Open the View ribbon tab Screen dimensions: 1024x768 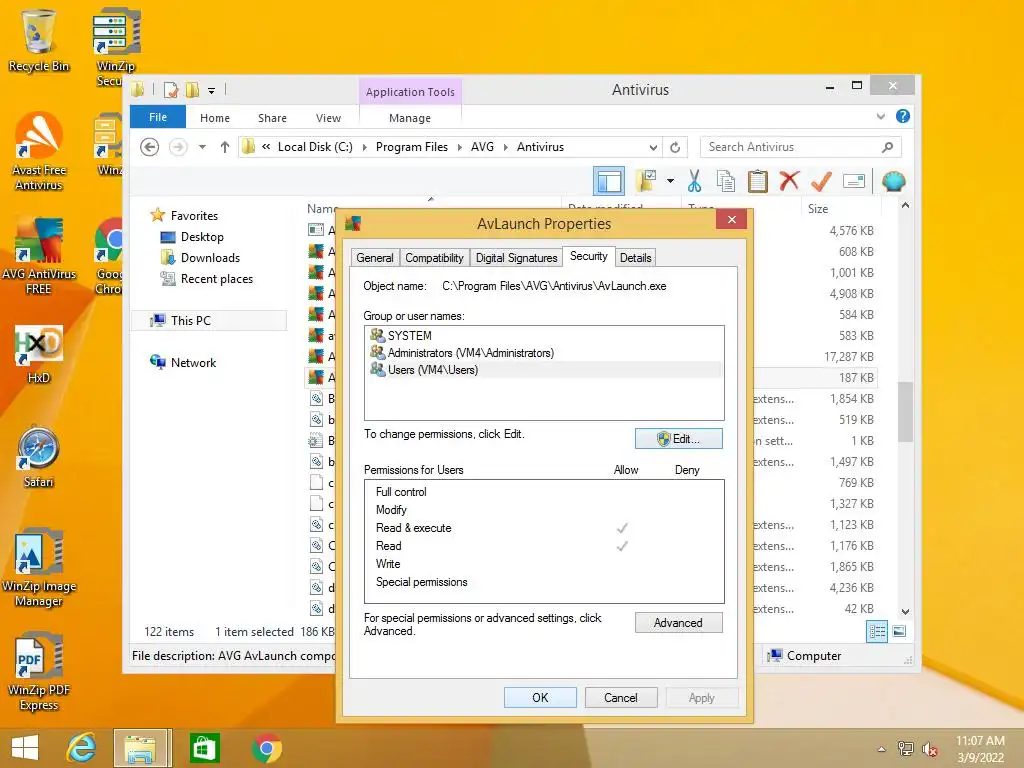coord(328,118)
